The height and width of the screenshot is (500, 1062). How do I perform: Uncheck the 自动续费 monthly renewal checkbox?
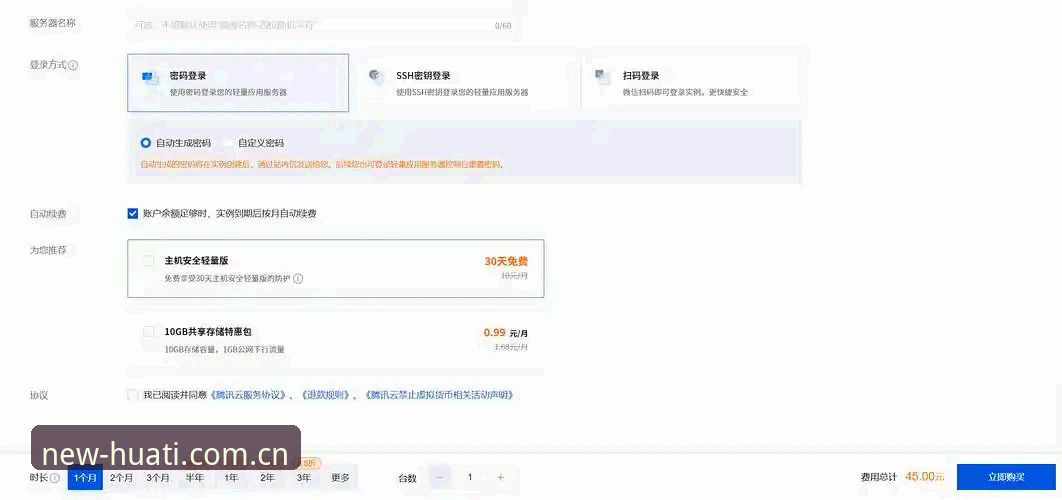coord(133,213)
